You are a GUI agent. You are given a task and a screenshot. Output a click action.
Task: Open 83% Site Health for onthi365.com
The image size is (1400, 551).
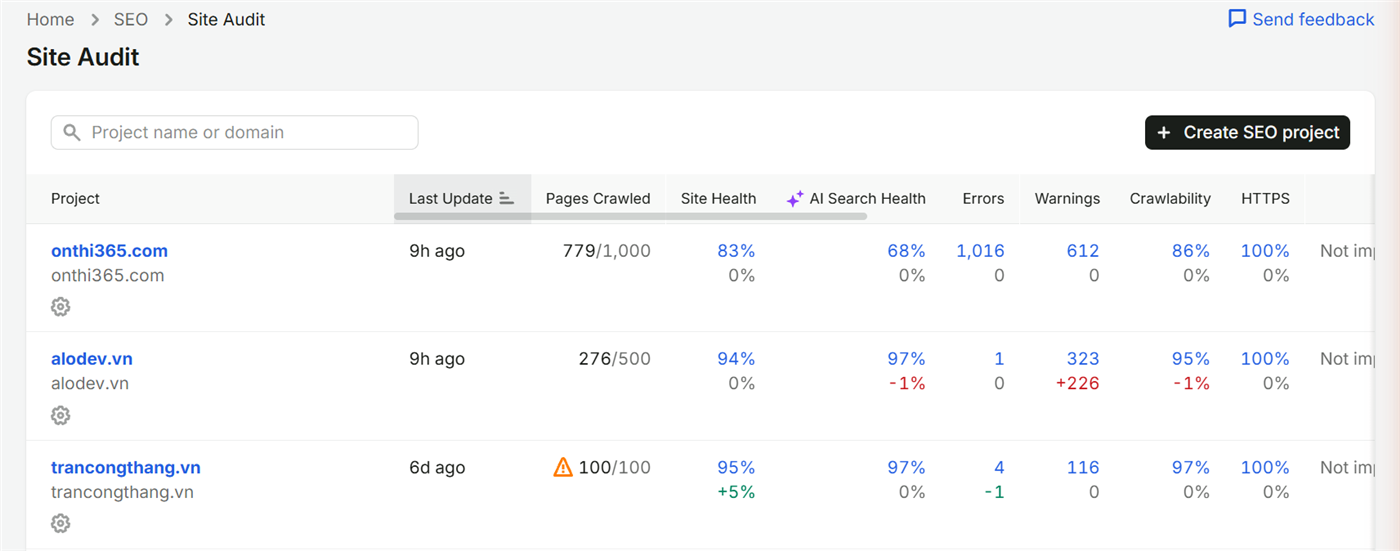pos(736,251)
